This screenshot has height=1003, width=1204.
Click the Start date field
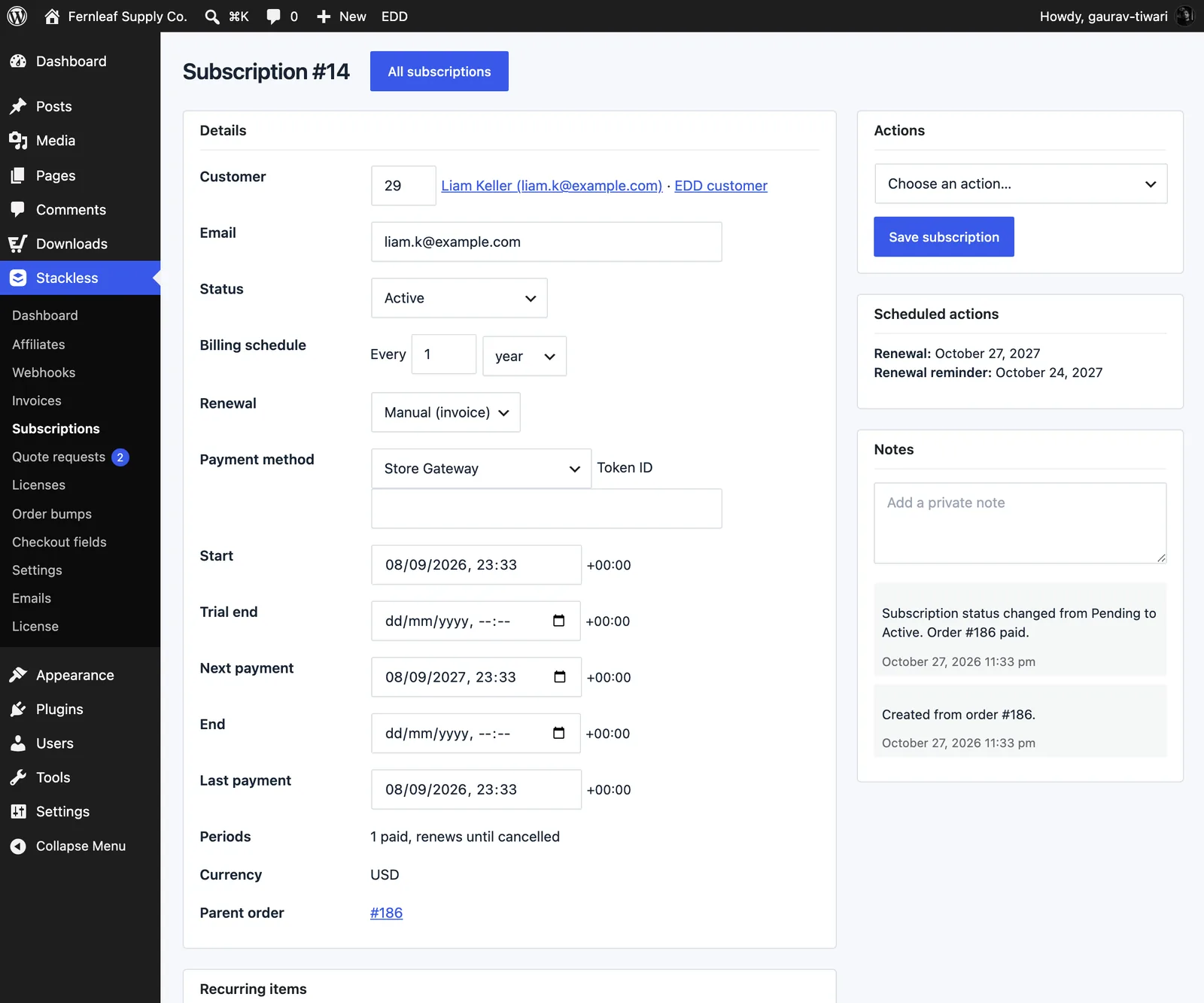click(476, 565)
